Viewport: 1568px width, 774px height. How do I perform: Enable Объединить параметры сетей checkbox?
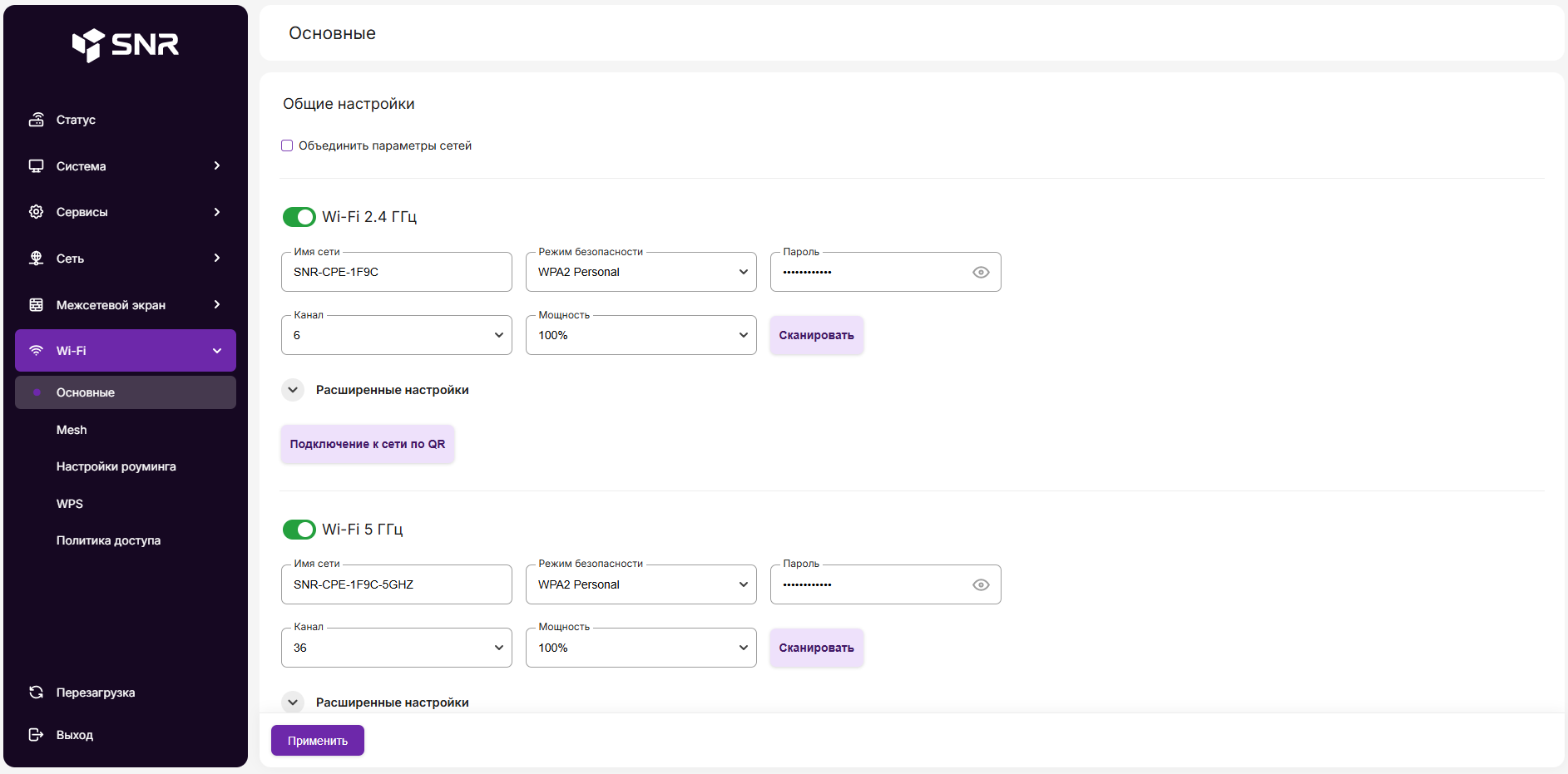(x=287, y=145)
